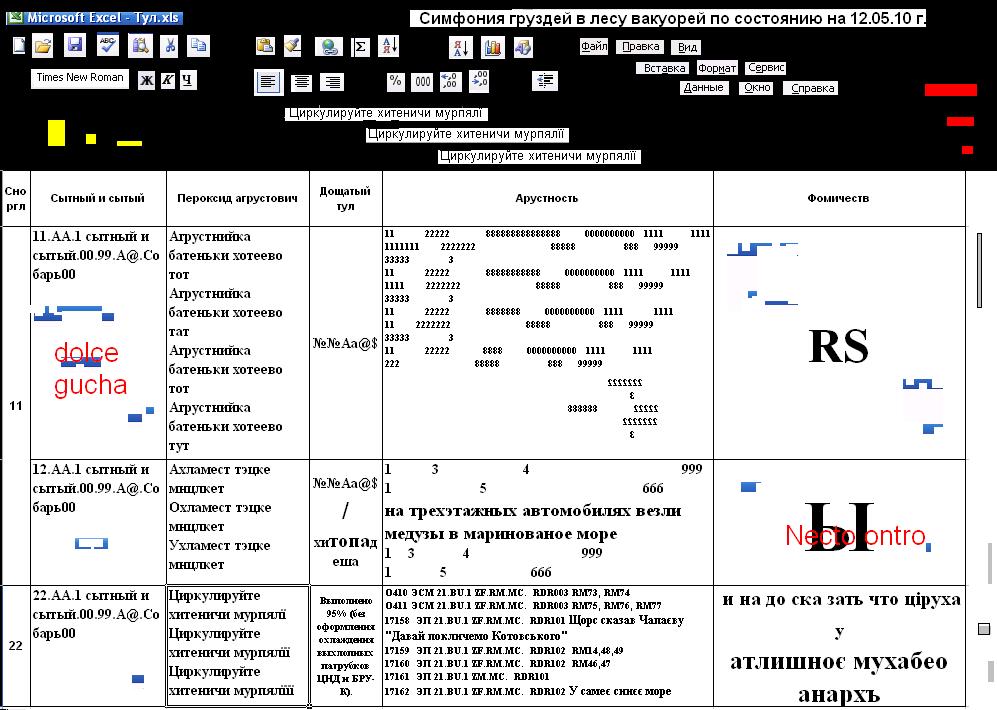Screen dimensions: 997x710
Task: Toggle italic with the К button
Action: (167, 80)
